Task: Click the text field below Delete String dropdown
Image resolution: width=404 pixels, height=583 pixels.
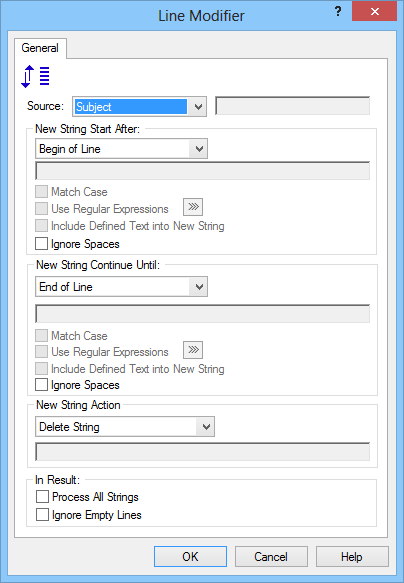Action: pyautogui.click(x=203, y=452)
